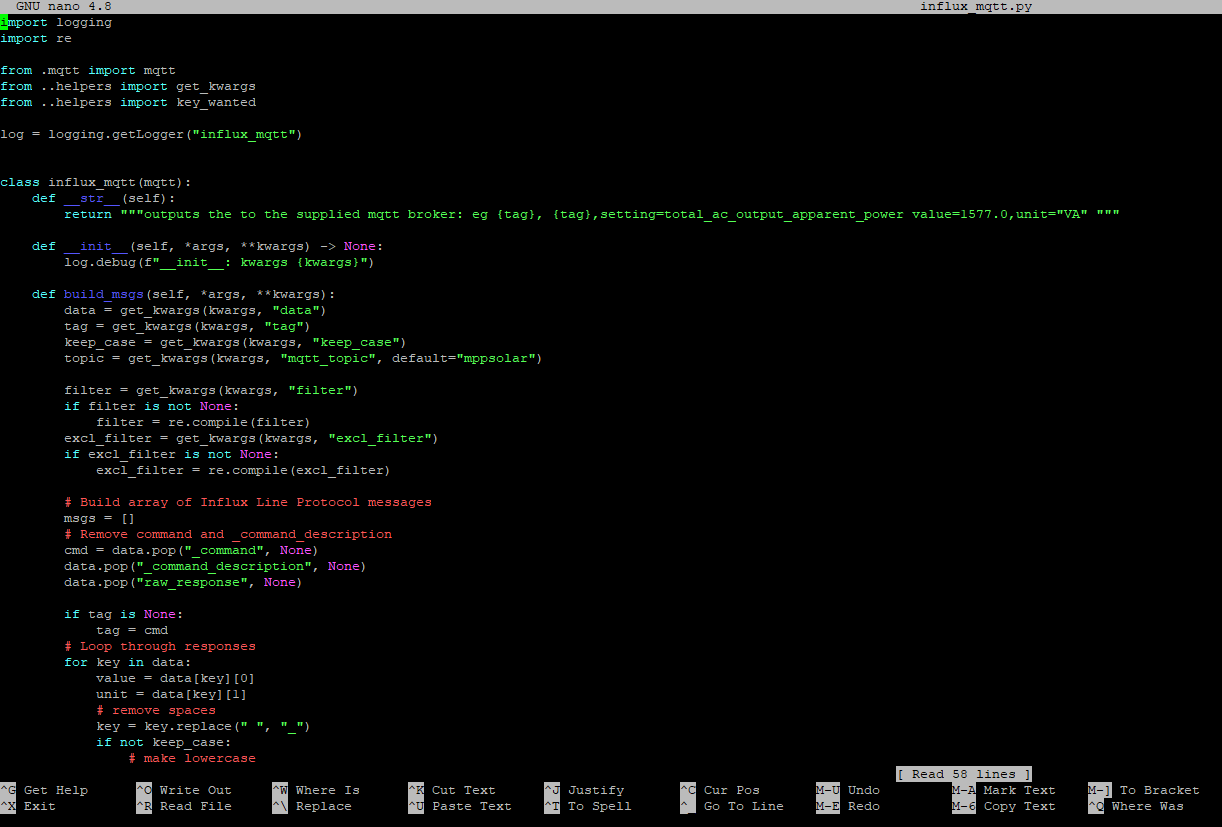Click the ^W Where Is shortcut
Screen dimensions: 1222x827
[x=316, y=790]
